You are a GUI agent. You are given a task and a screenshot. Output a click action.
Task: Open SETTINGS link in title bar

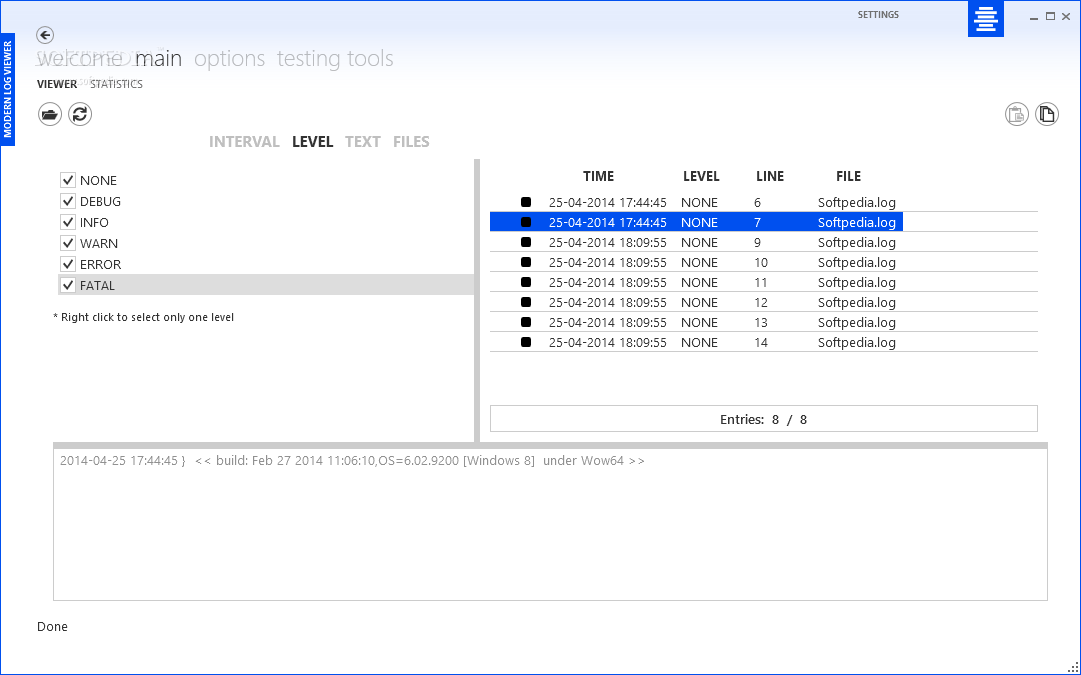click(x=878, y=14)
